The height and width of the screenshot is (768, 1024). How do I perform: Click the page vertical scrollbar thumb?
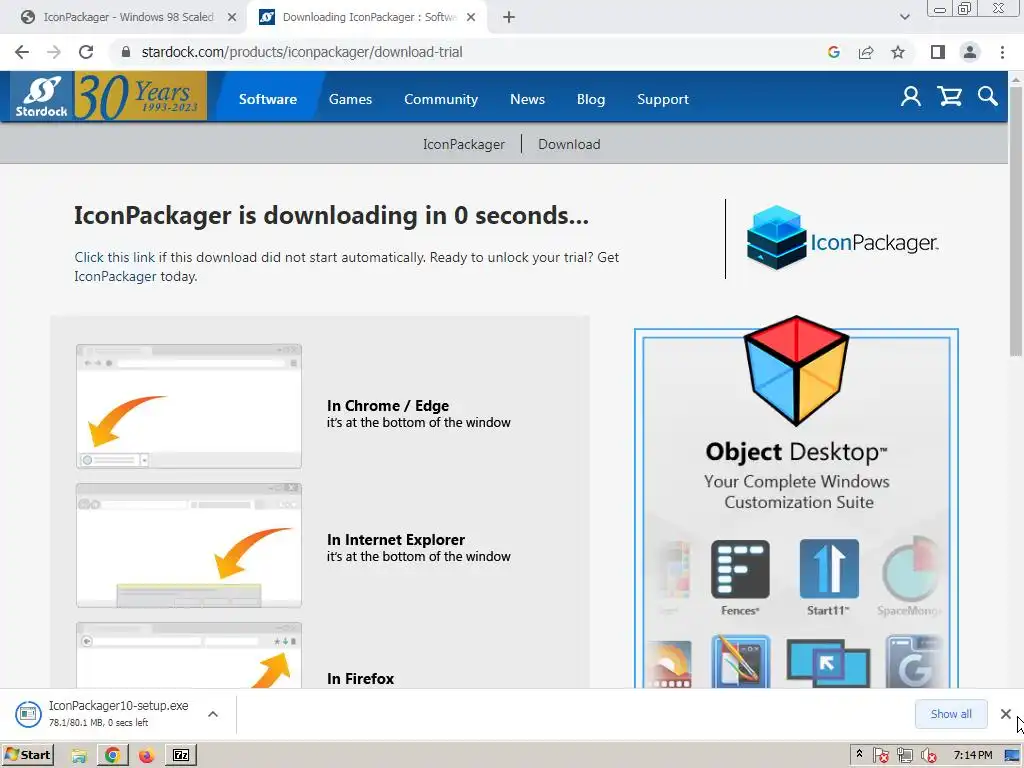1016,220
